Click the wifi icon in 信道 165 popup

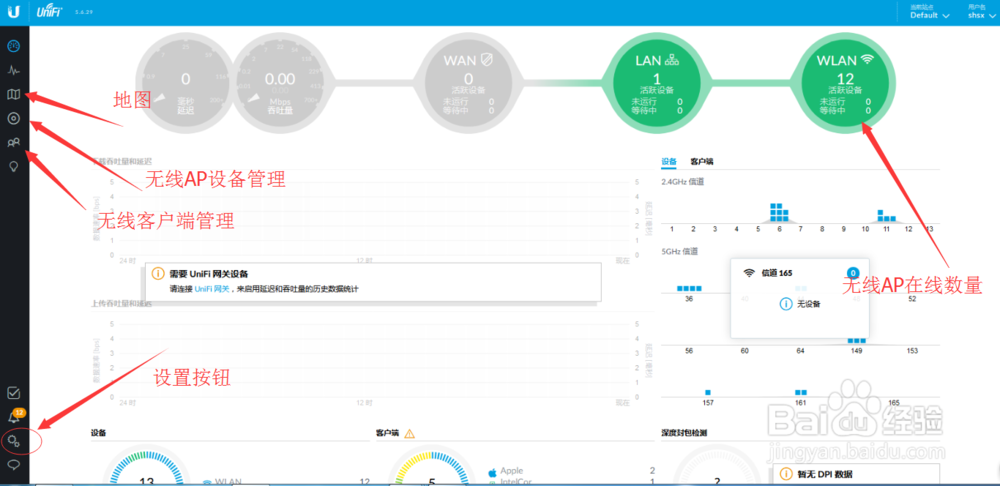click(749, 273)
